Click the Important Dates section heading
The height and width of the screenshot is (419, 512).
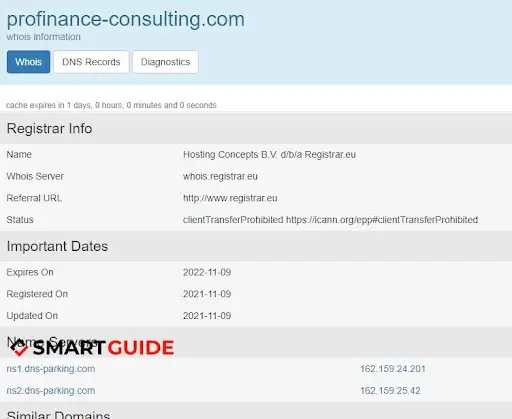point(57,246)
